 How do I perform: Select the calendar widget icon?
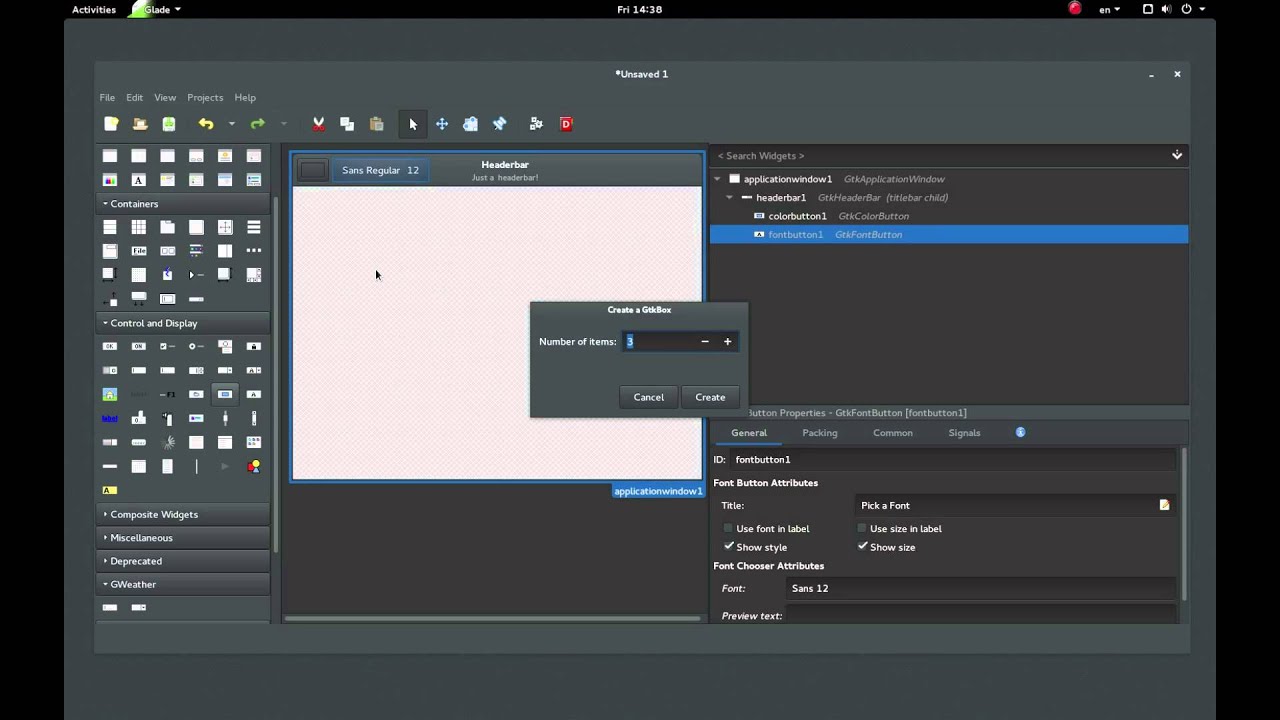138,466
